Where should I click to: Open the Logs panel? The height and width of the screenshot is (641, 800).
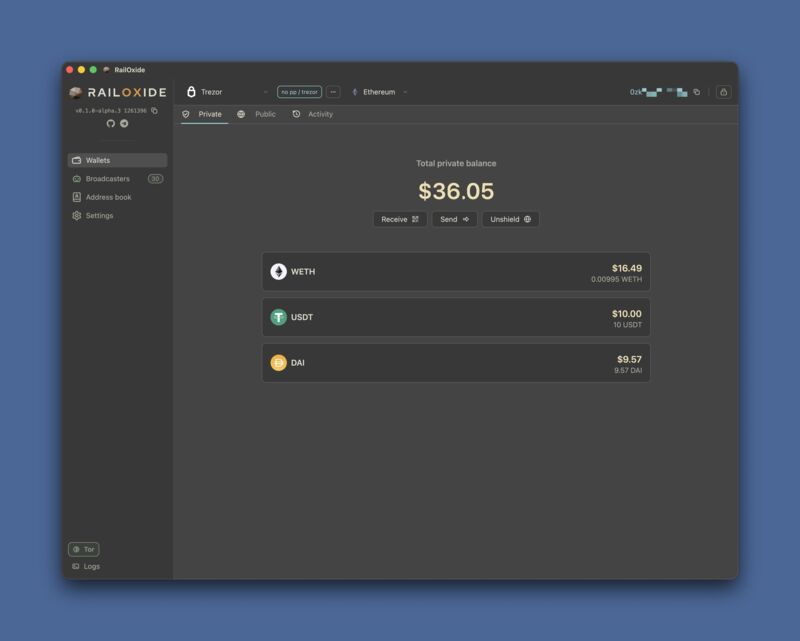86,566
